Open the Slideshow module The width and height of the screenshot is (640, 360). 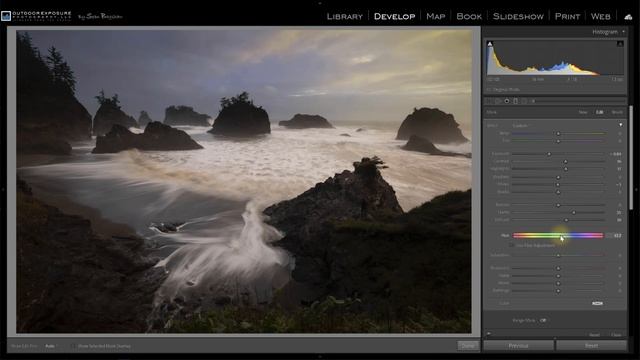pos(518,16)
